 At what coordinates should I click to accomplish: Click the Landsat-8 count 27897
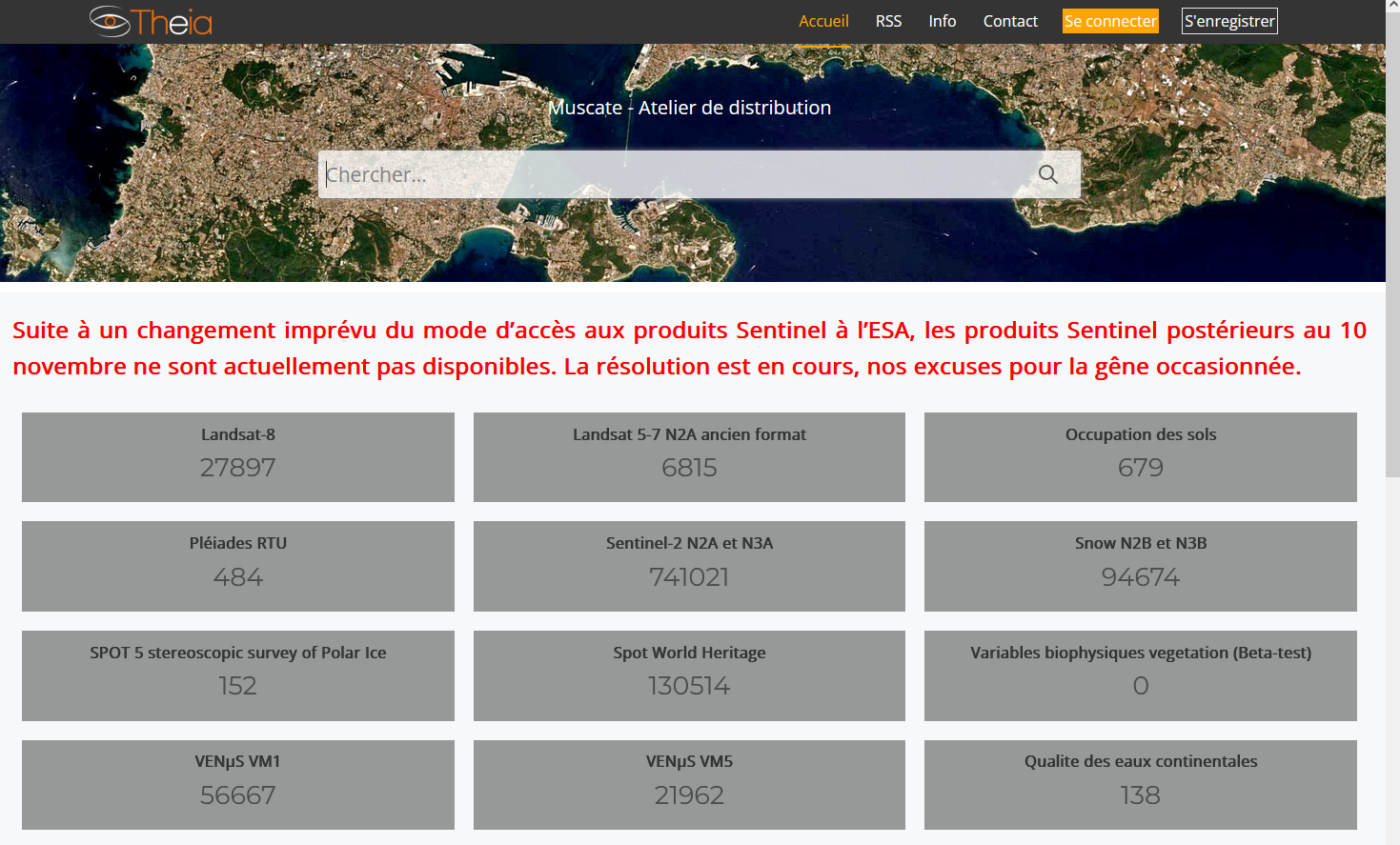[x=238, y=468]
